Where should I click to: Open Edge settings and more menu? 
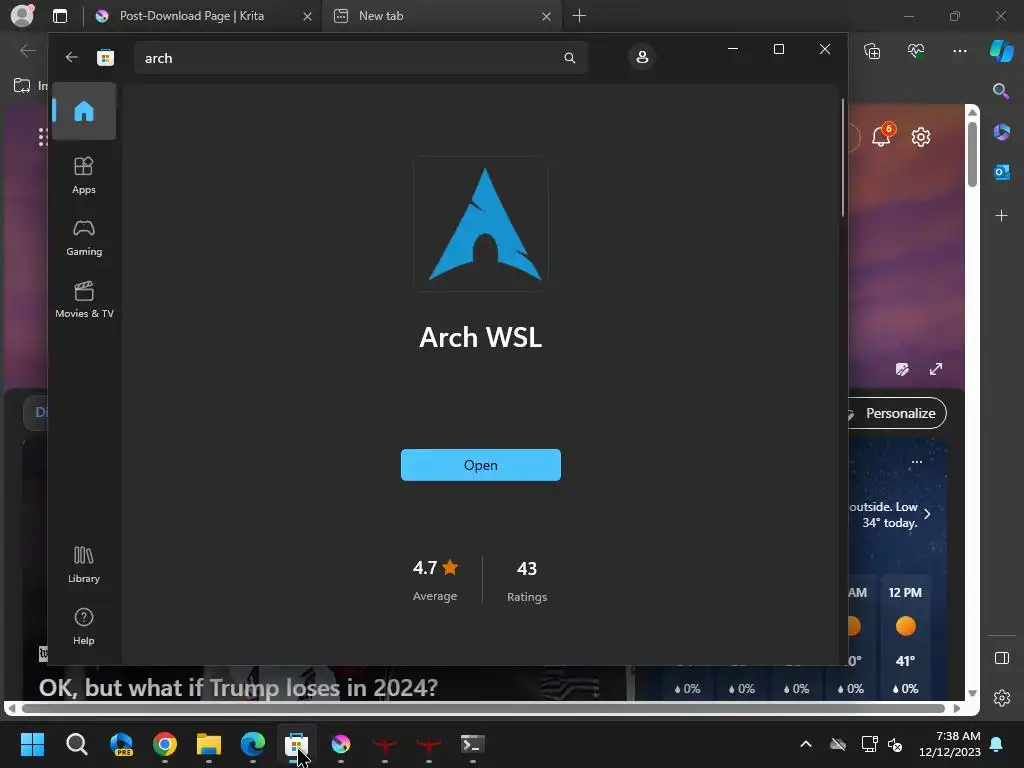(x=959, y=51)
